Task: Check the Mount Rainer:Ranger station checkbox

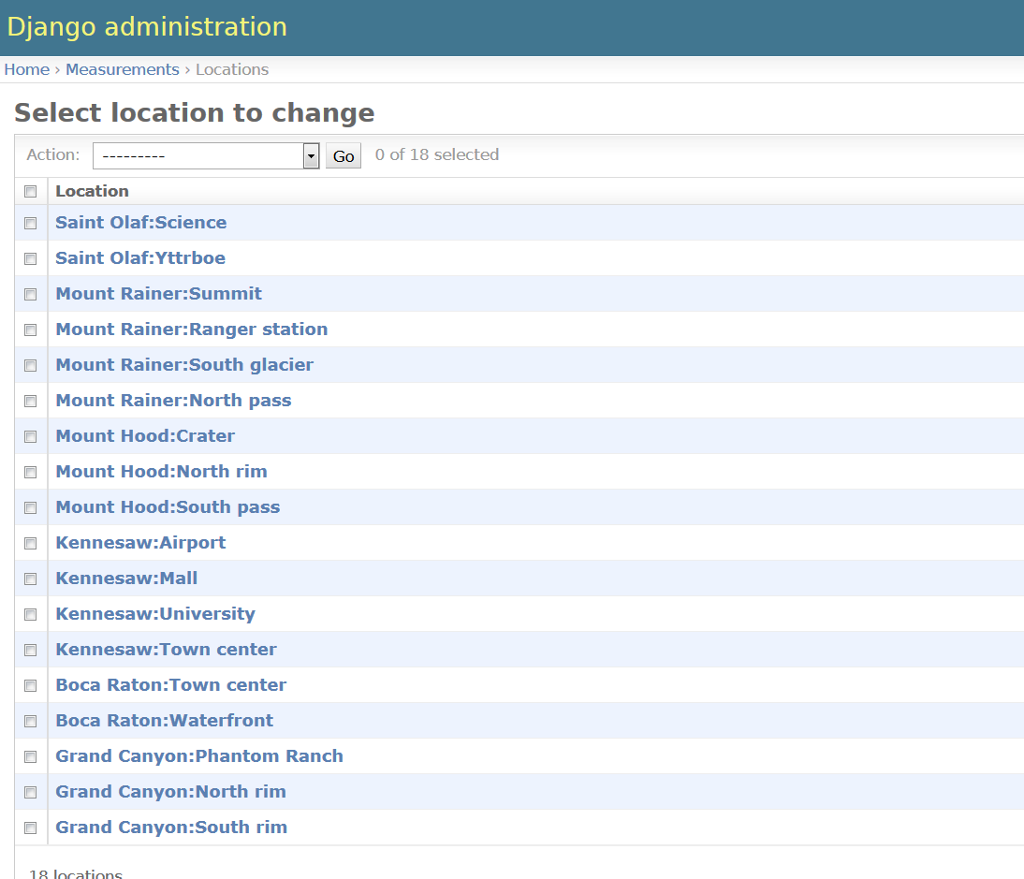Action: [x=31, y=330]
